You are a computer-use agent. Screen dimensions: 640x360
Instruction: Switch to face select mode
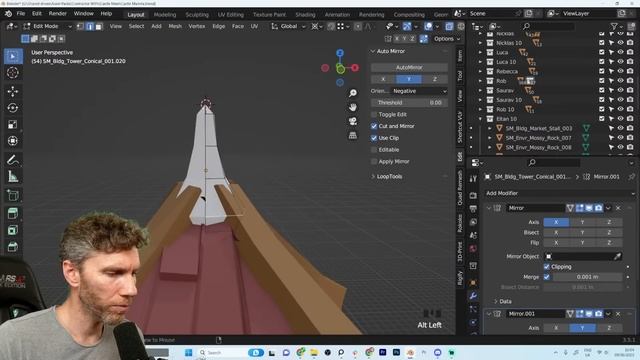99,26
